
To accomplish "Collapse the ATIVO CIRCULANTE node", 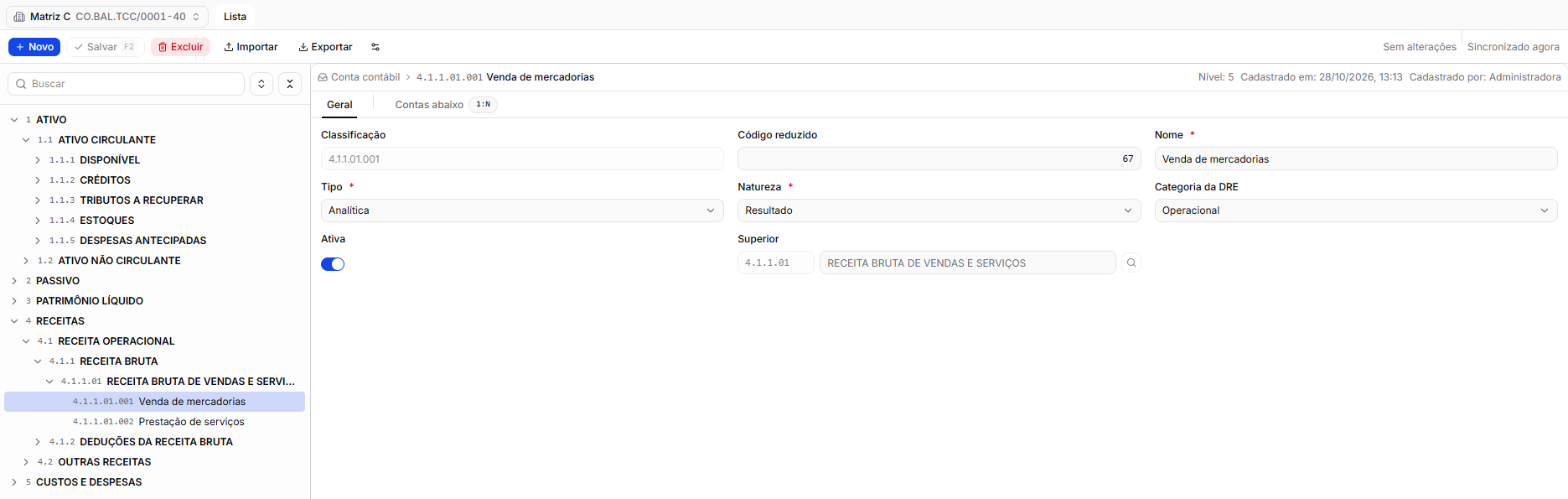I will pos(26,140).
